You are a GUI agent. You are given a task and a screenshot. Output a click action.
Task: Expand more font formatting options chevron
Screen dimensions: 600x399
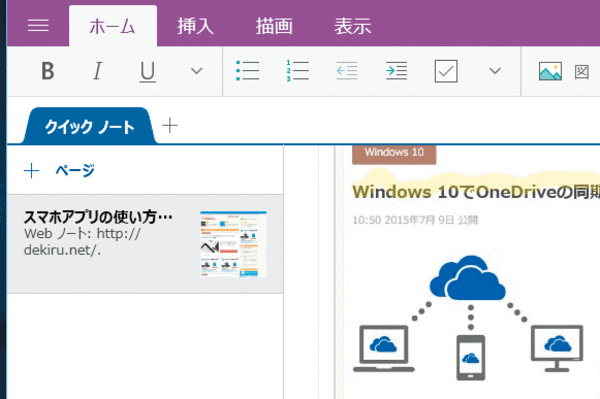pyautogui.click(x=197, y=71)
